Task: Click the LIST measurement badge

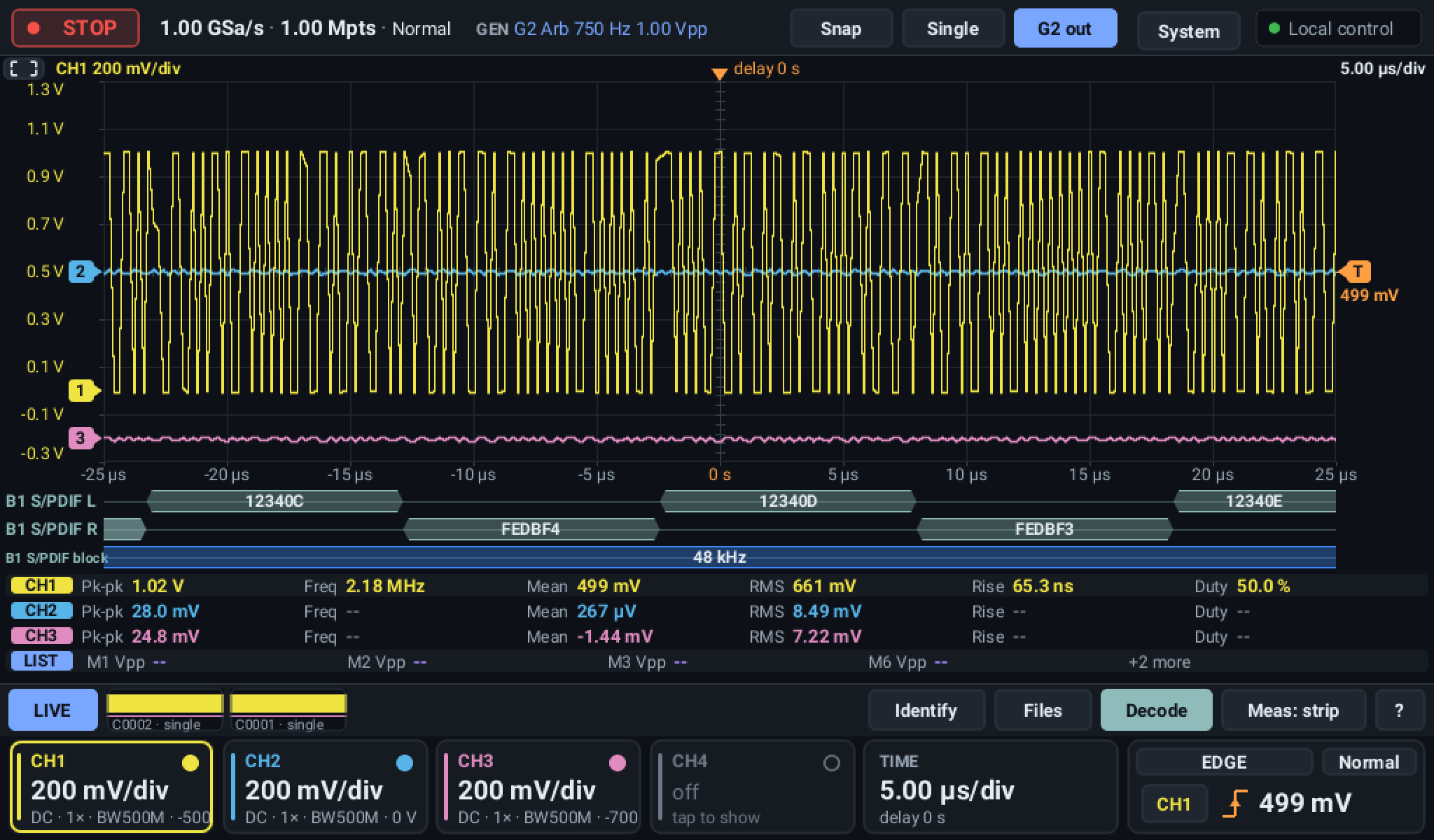Action: tap(41, 661)
